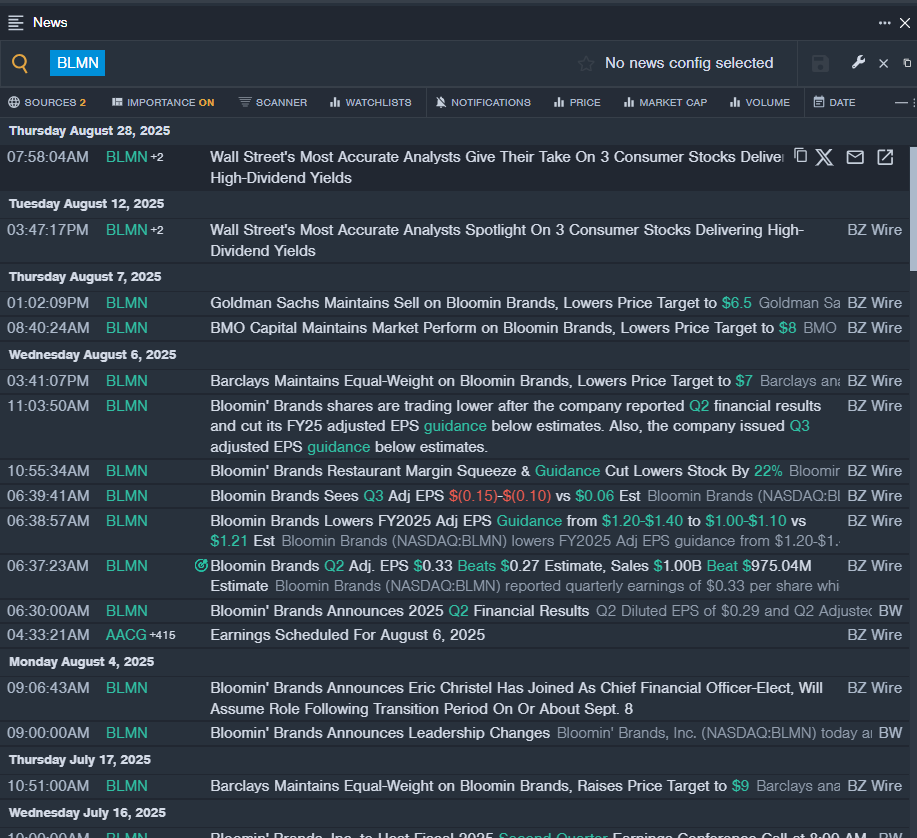Open the Watchlists filter dropdown
This screenshot has width=917, height=838.
pyautogui.click(x=370, y=102)
